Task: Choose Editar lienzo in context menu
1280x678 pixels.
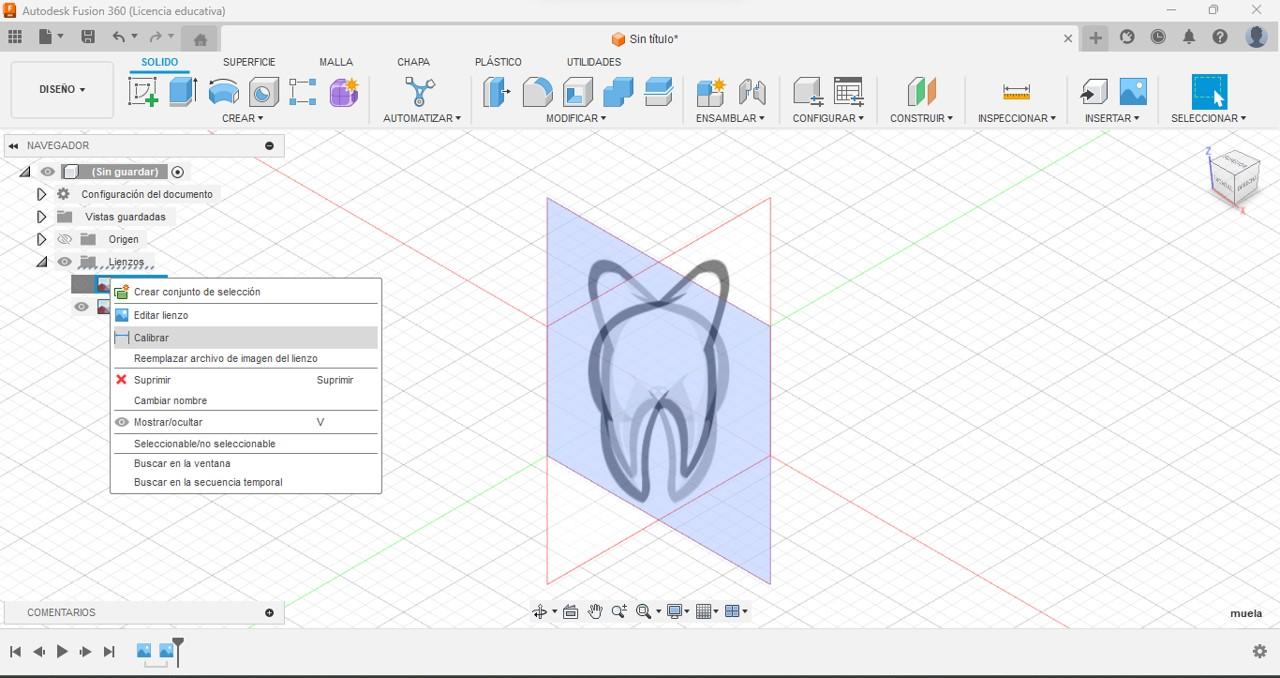Action: (246, 315)
